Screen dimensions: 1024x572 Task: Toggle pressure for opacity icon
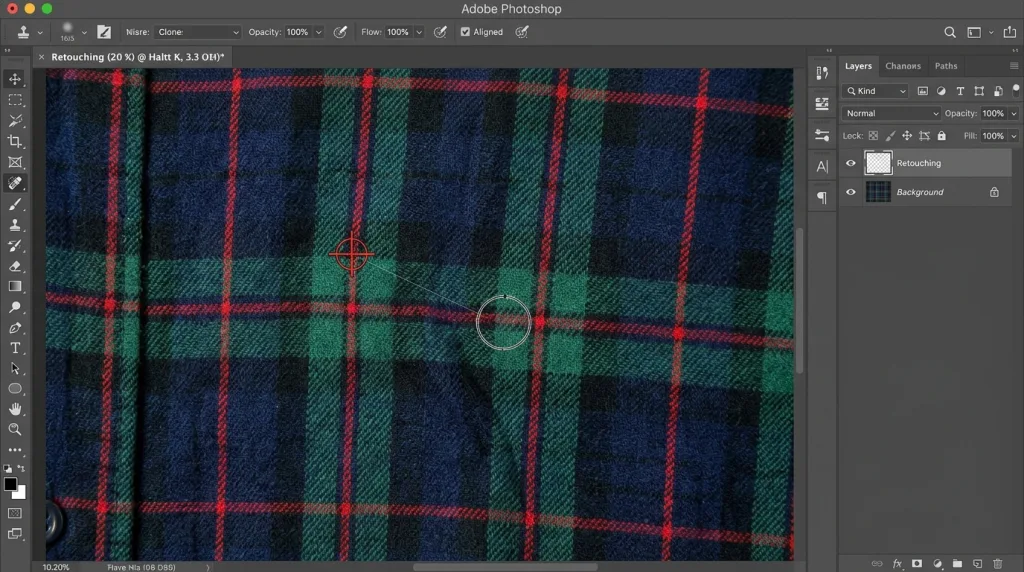340,32
